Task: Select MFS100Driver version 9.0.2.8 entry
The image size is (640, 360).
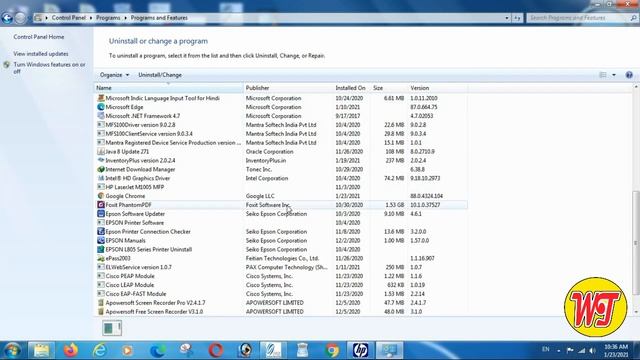Action: tap(281, 125)
